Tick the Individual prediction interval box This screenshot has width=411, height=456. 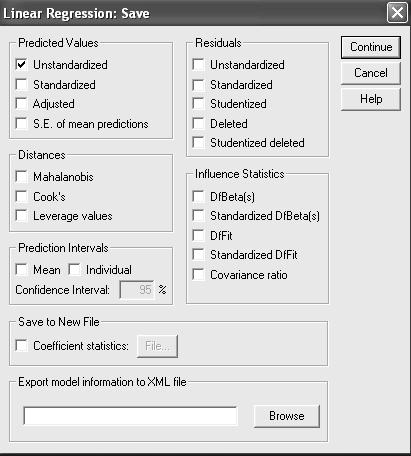coord(74,269)
